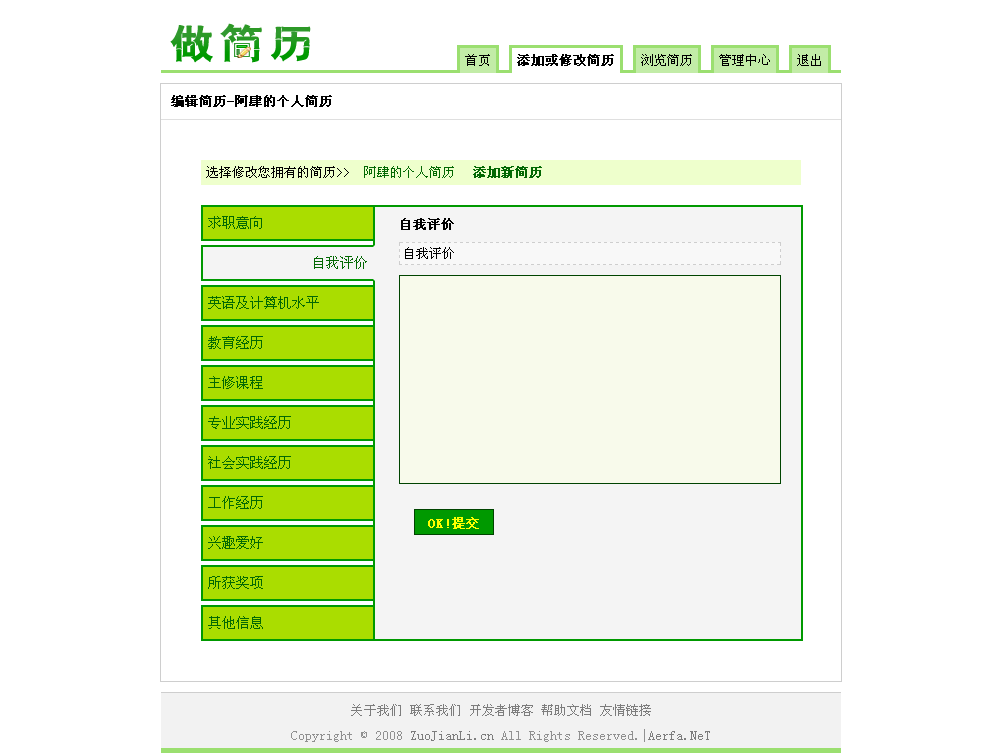The height and width of the screenshot is (753, 1002).
Task: Open the 工作经历 section
Action: click(x=288, y=502)
